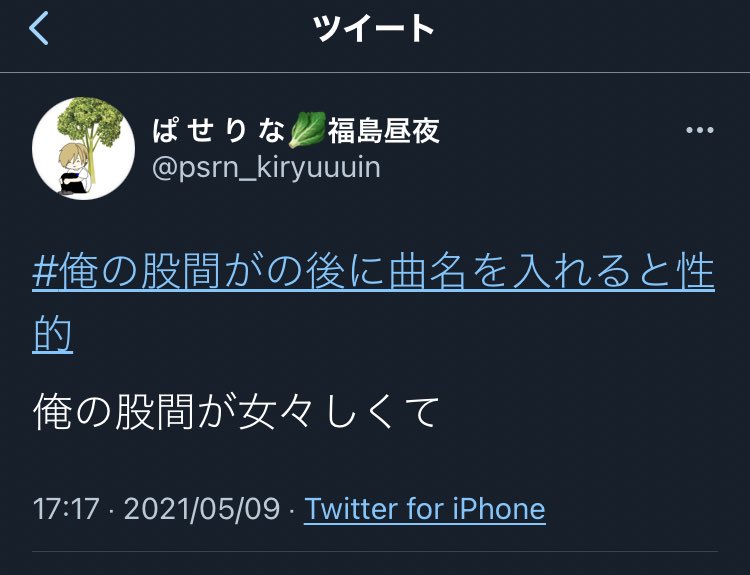The width and height of the screenshot is (750, 575).
Task: Click the 福島昼夜 part of name
Action: [384, 131]
